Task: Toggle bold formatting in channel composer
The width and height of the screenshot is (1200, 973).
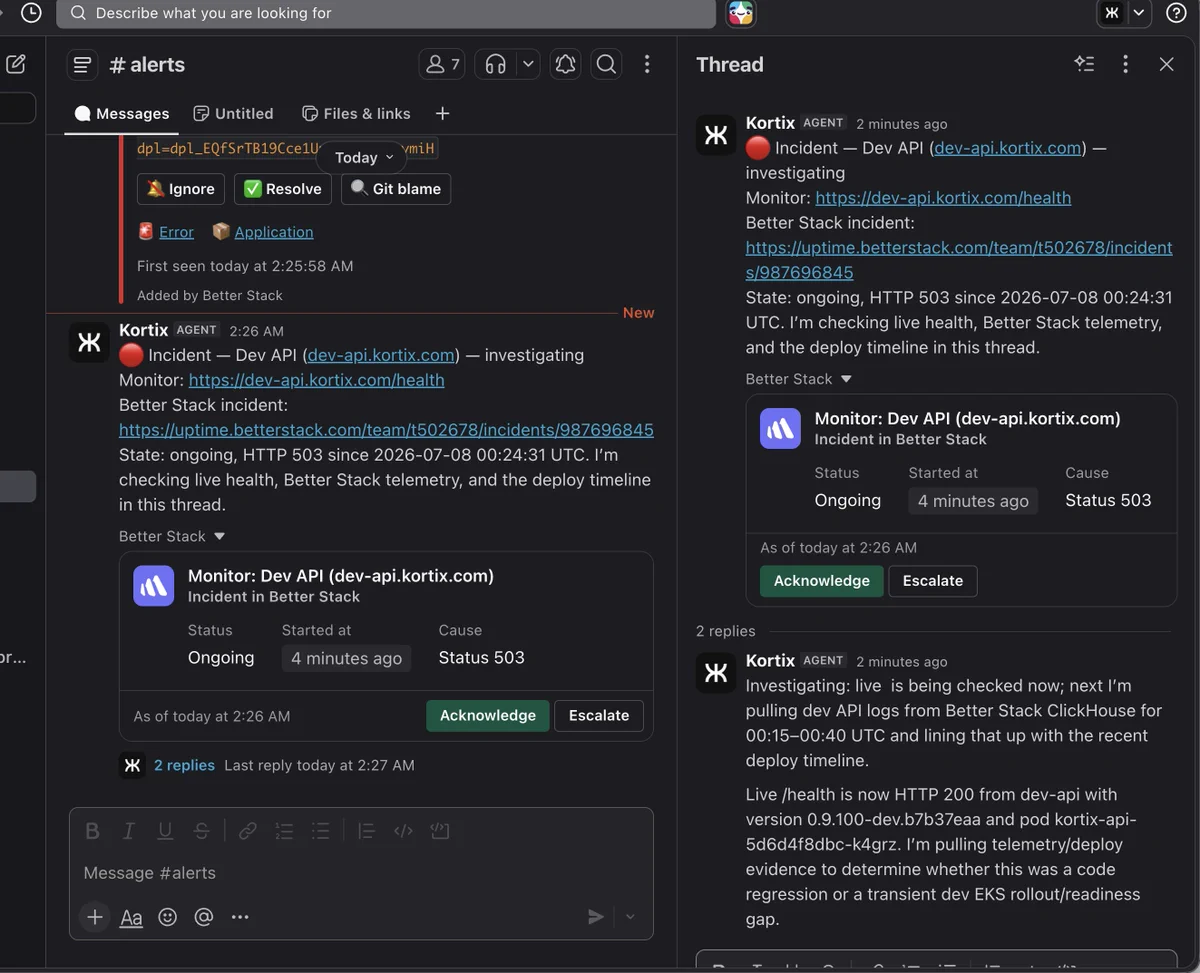Action: tap(92, 831)
